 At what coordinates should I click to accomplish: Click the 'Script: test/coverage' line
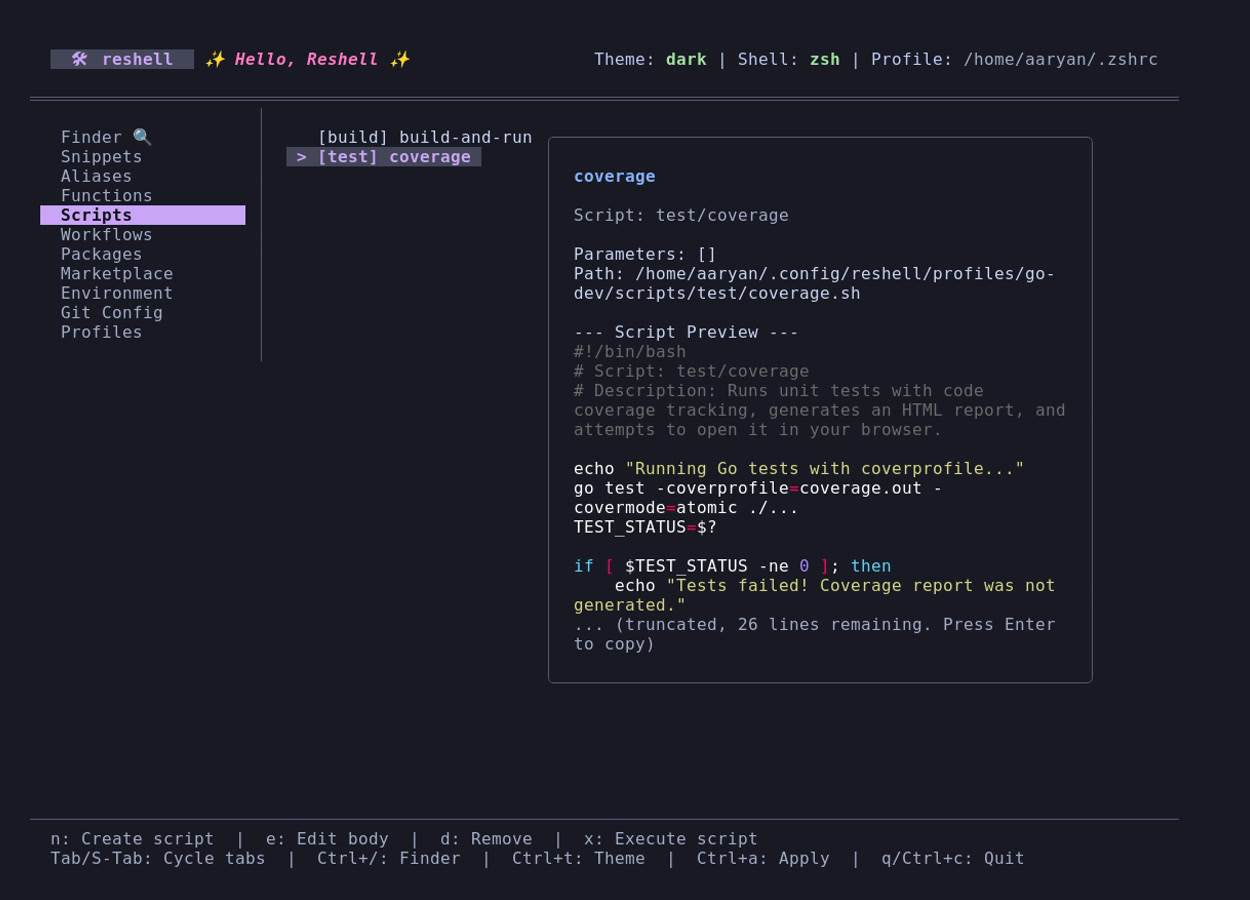point(681,215)
